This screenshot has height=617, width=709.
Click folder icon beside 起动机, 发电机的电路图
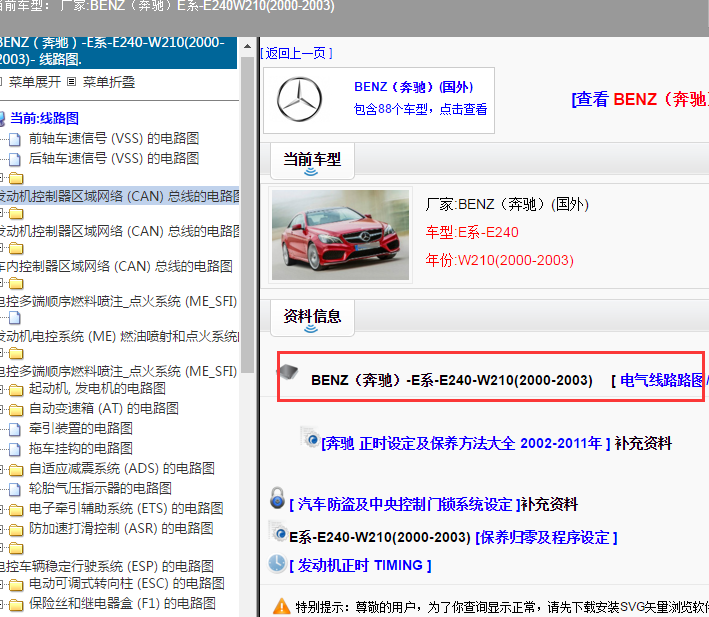click(x=16, y=389)
